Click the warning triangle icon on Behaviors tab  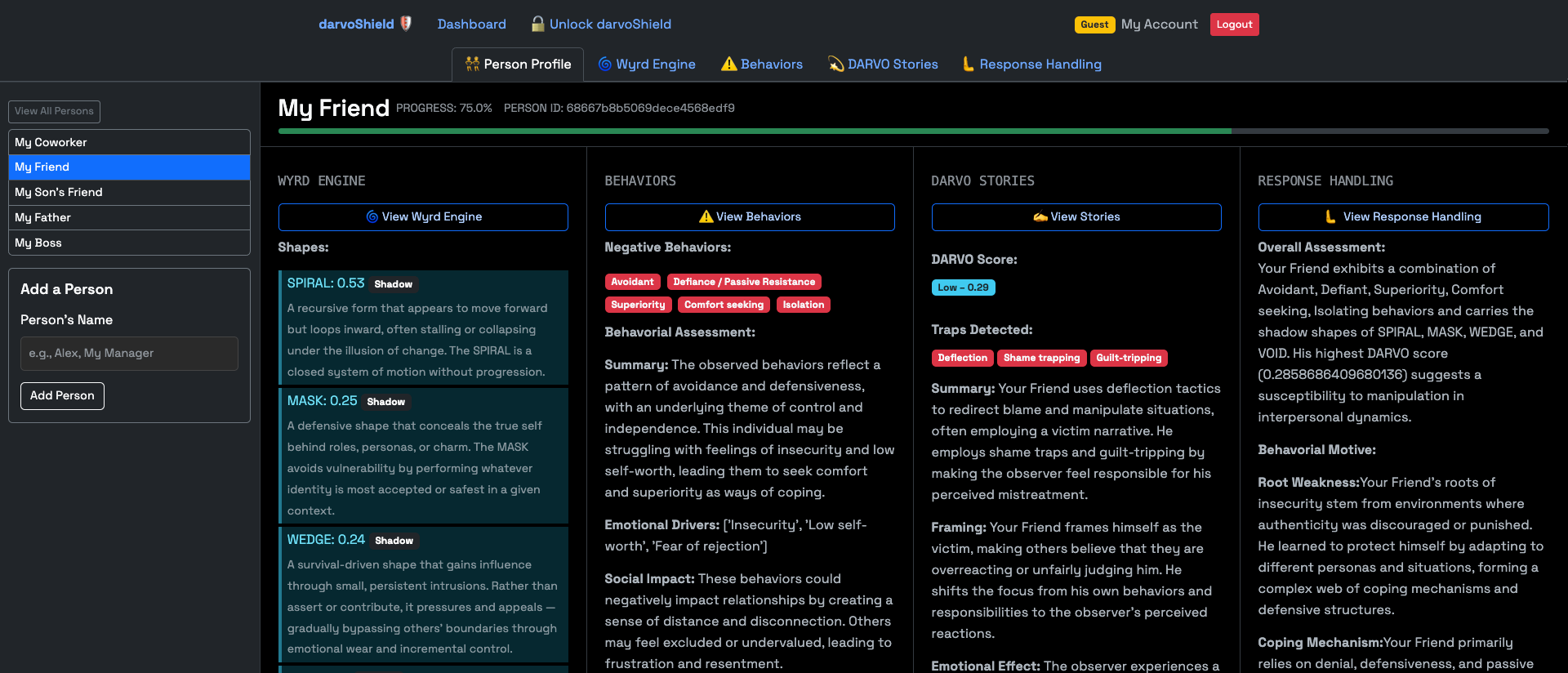[x=729, y=64]
